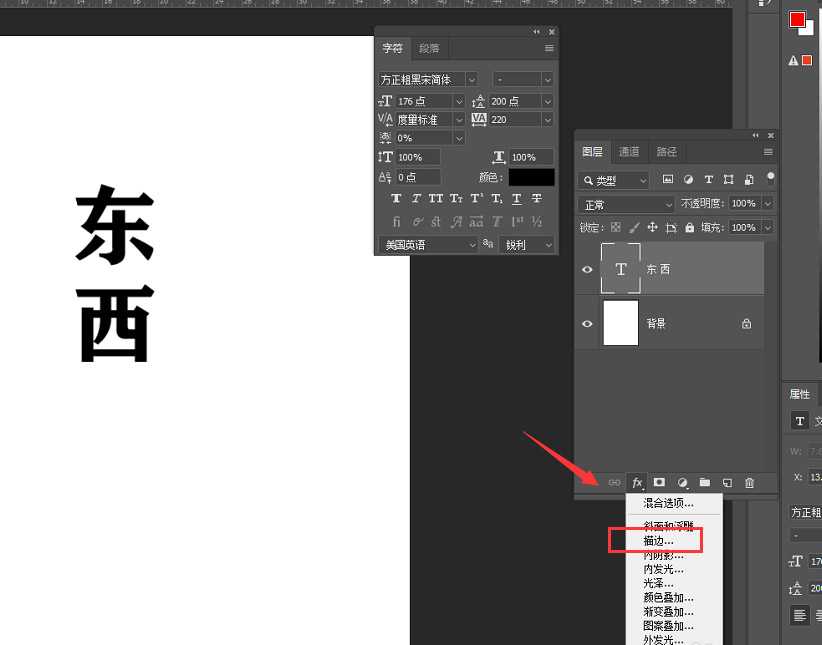Click the Delete layer trash icon
Image resolution: width=822 pixels, height=645 pixels.
click(x=750, y=483)
